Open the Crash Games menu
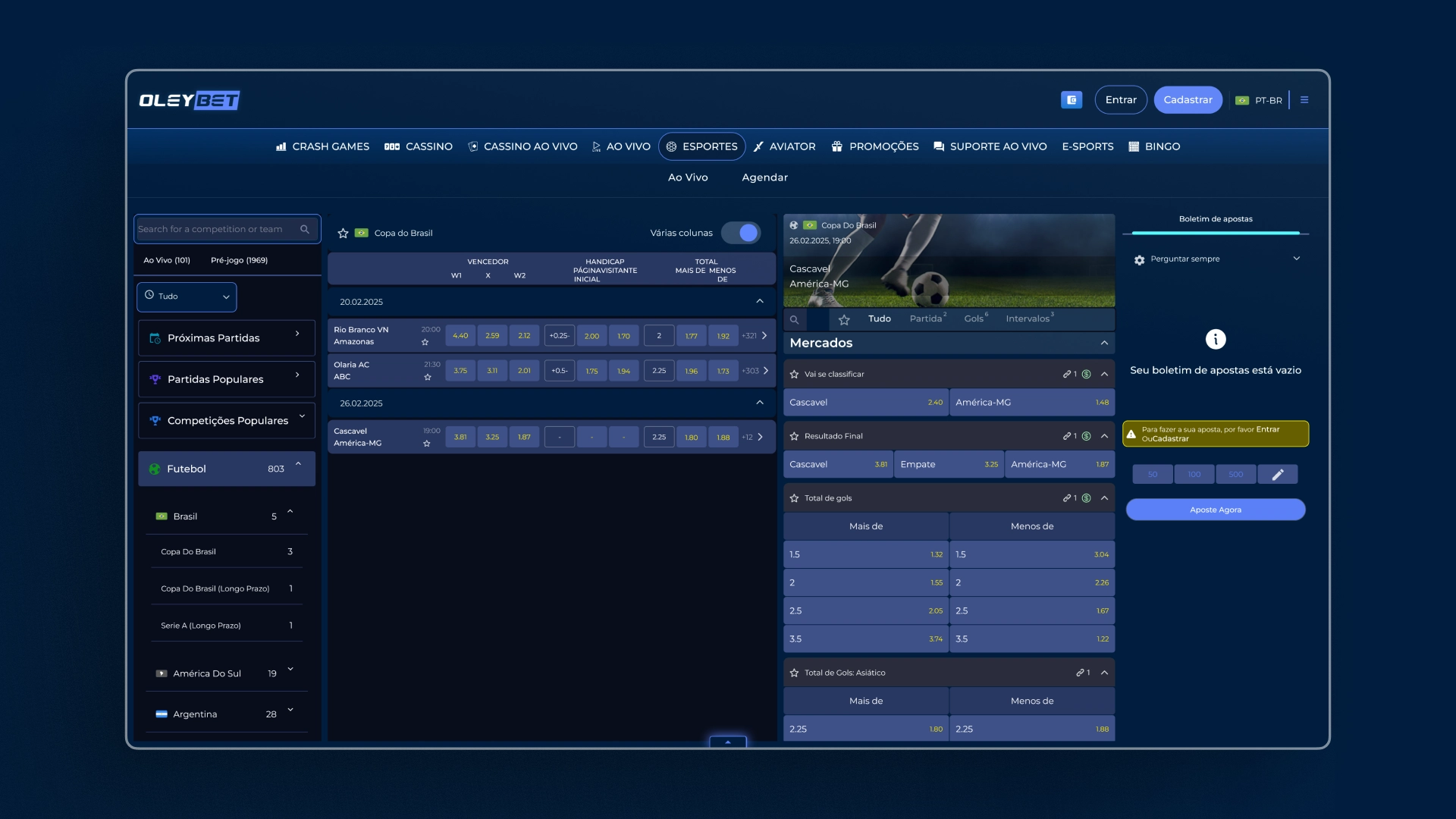Image resolution: width=1456 pixels, height=819 pixels. [323, 146]
